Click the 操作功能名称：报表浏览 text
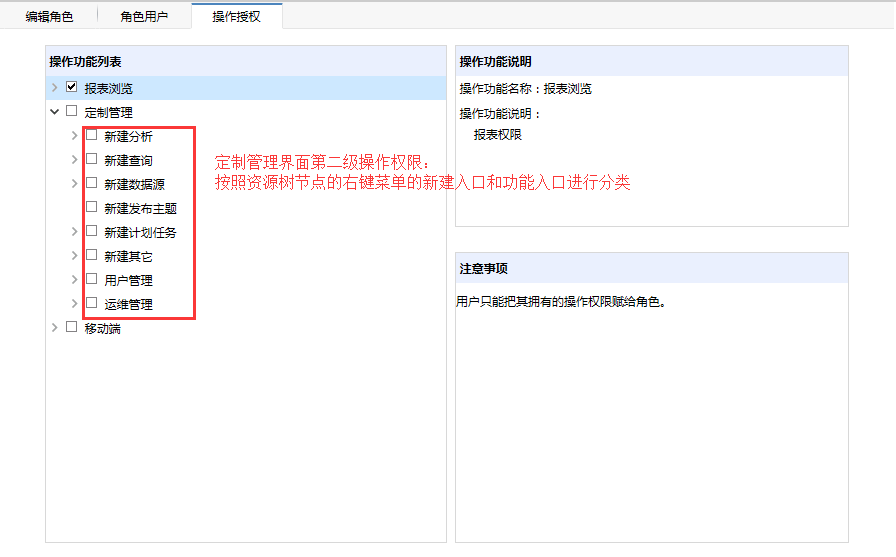 click(x=526, y=89)
